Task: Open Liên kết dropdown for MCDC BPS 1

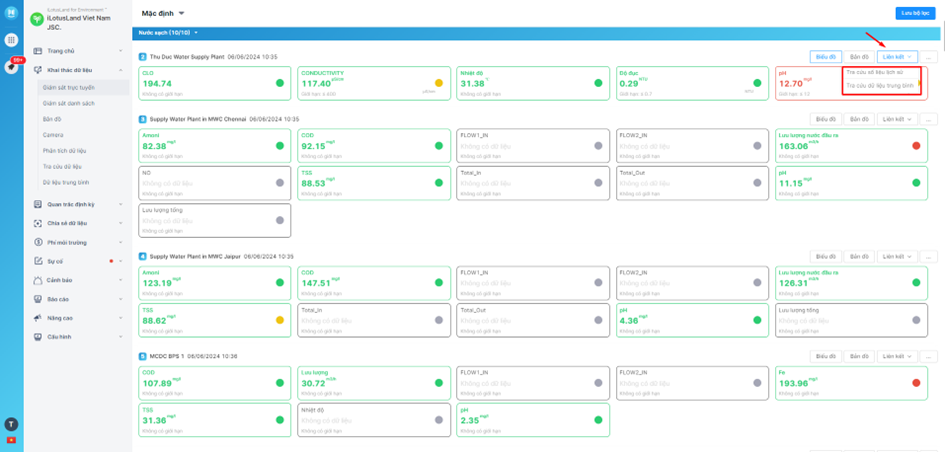Action: 897,356
